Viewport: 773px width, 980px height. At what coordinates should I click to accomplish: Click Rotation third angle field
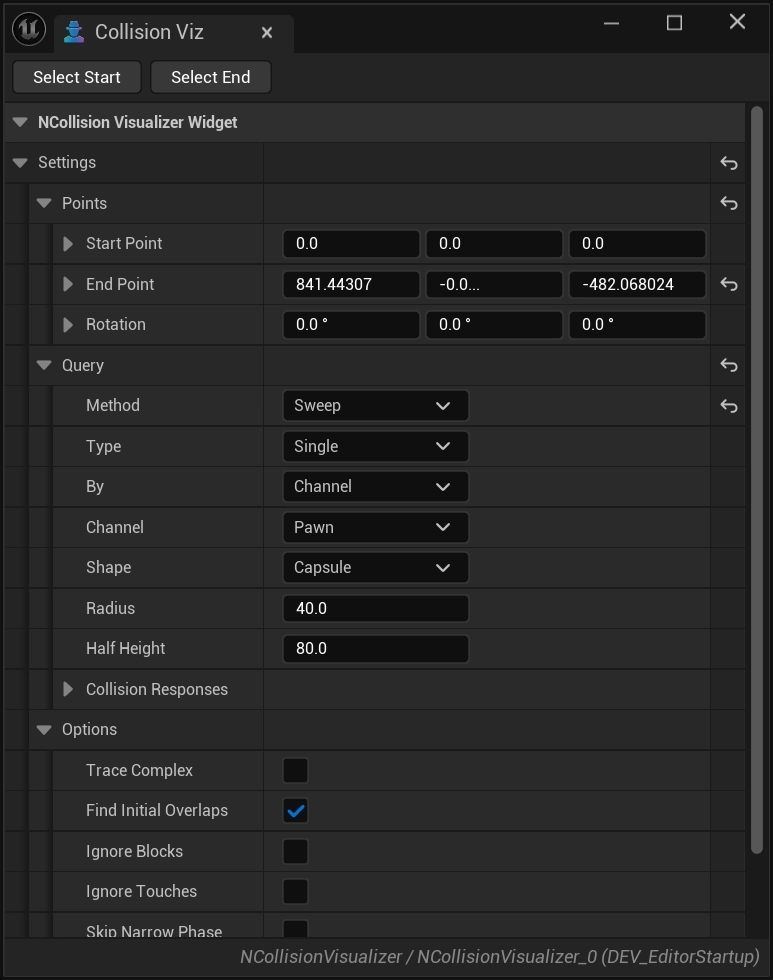click(x=637, y=324)
